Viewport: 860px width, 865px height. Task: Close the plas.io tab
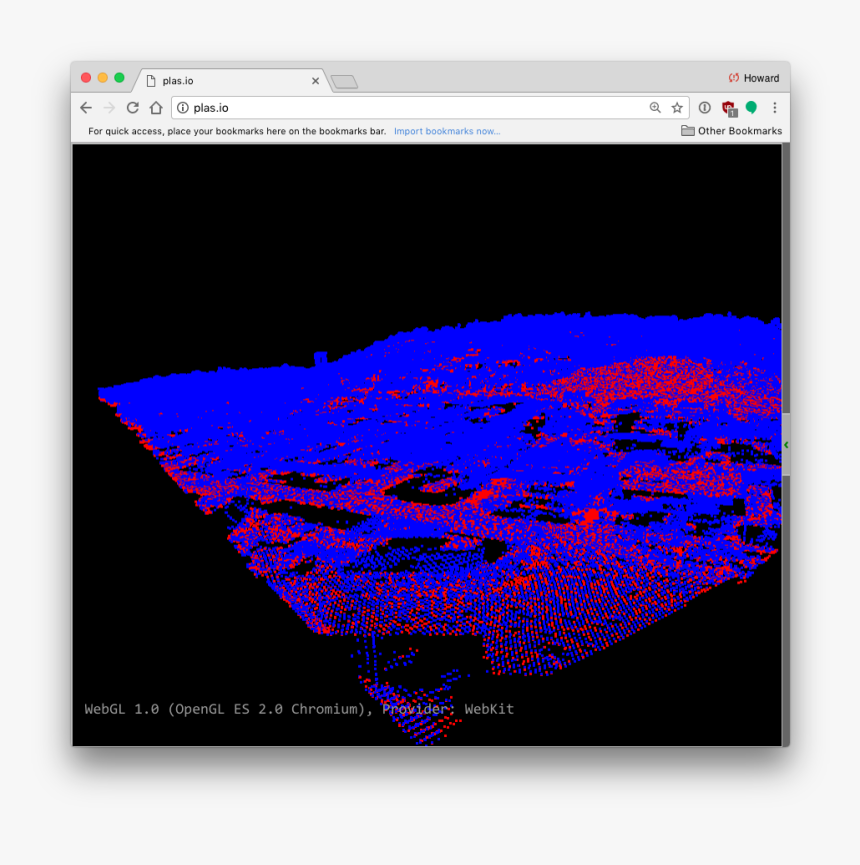point(315,80)
